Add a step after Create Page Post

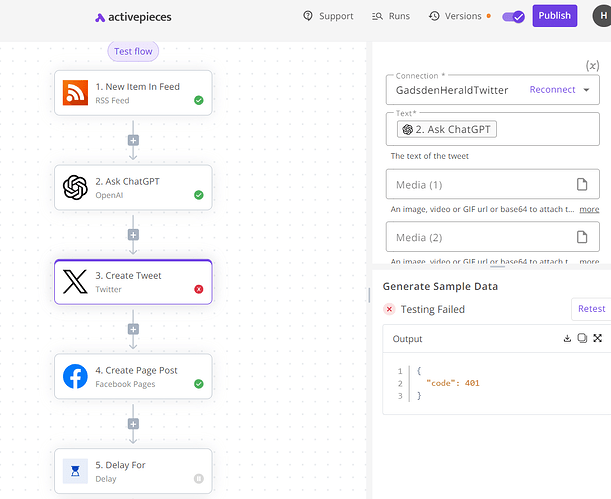[133, 424]
